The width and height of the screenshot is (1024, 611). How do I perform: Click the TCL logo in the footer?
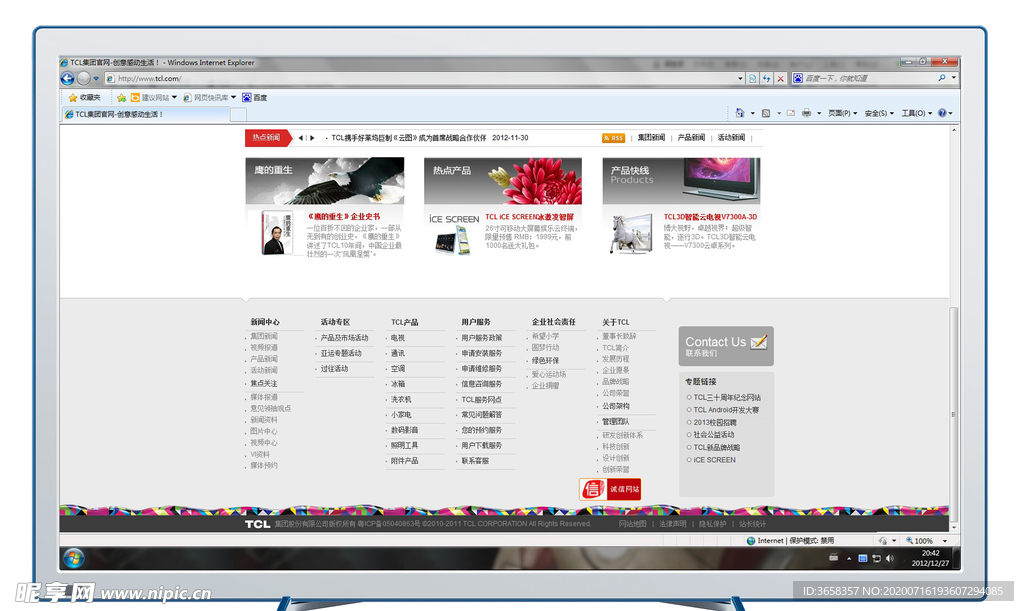tap(257, 524)
